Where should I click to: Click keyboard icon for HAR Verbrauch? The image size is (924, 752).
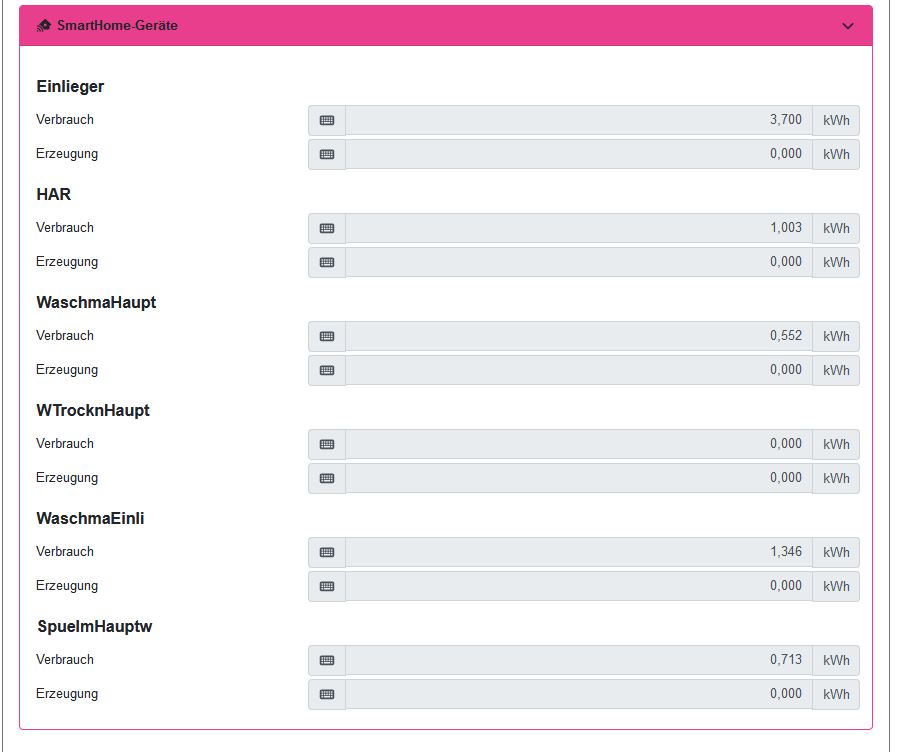coord(327,228)
